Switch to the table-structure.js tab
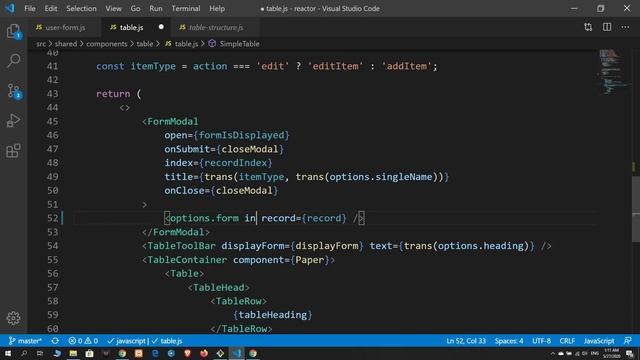Viewport: 640px width, 360px height. coord(216,27)
